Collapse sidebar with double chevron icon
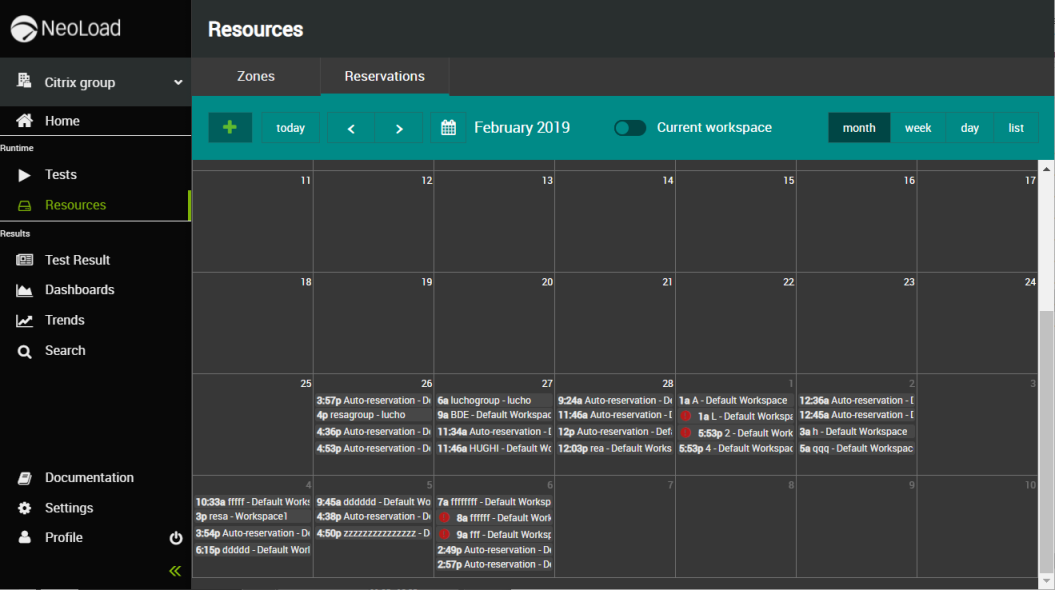Viewport: 1055px width, 590px height. (175, 571)
